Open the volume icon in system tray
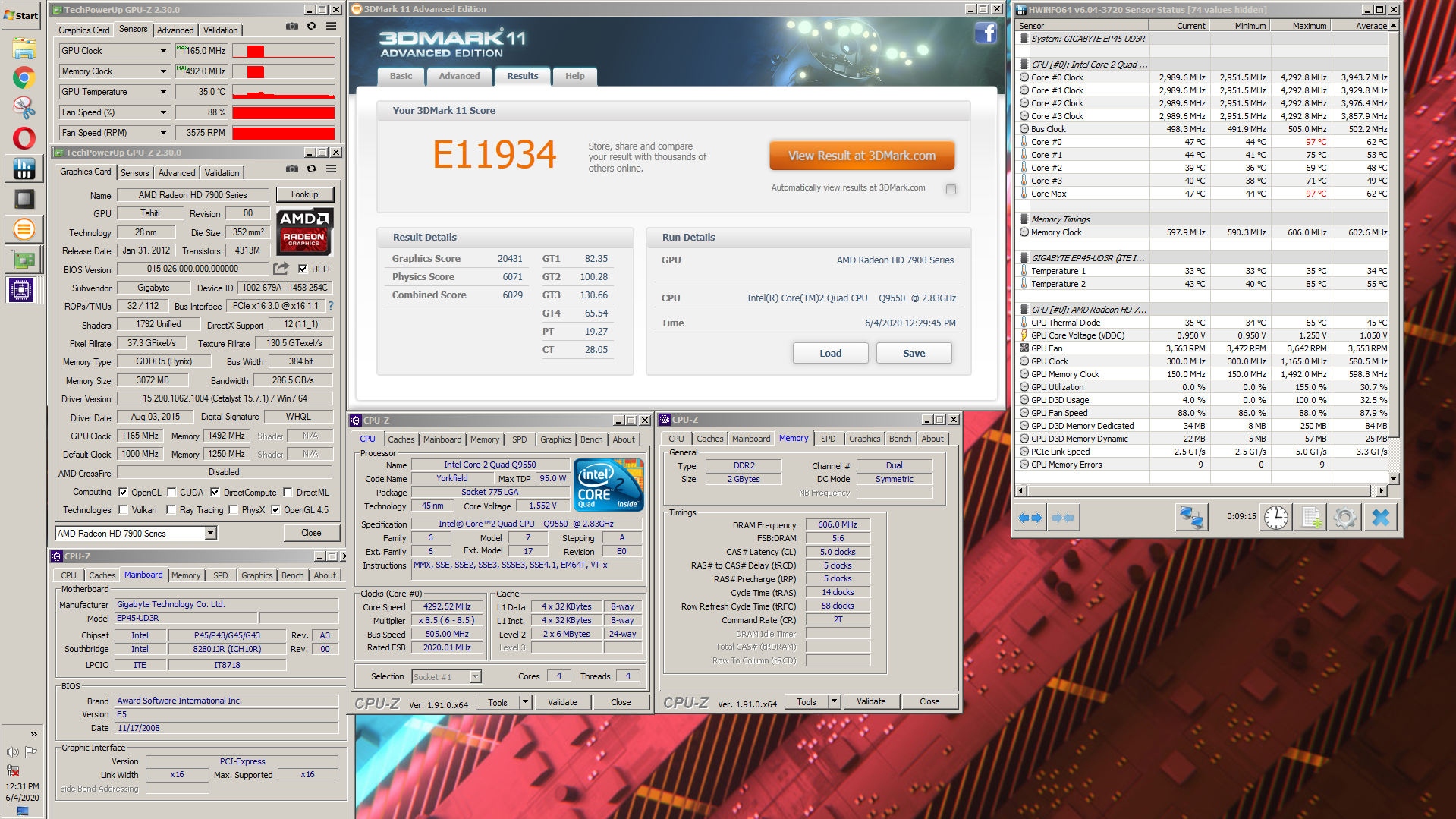 (13, 752)
